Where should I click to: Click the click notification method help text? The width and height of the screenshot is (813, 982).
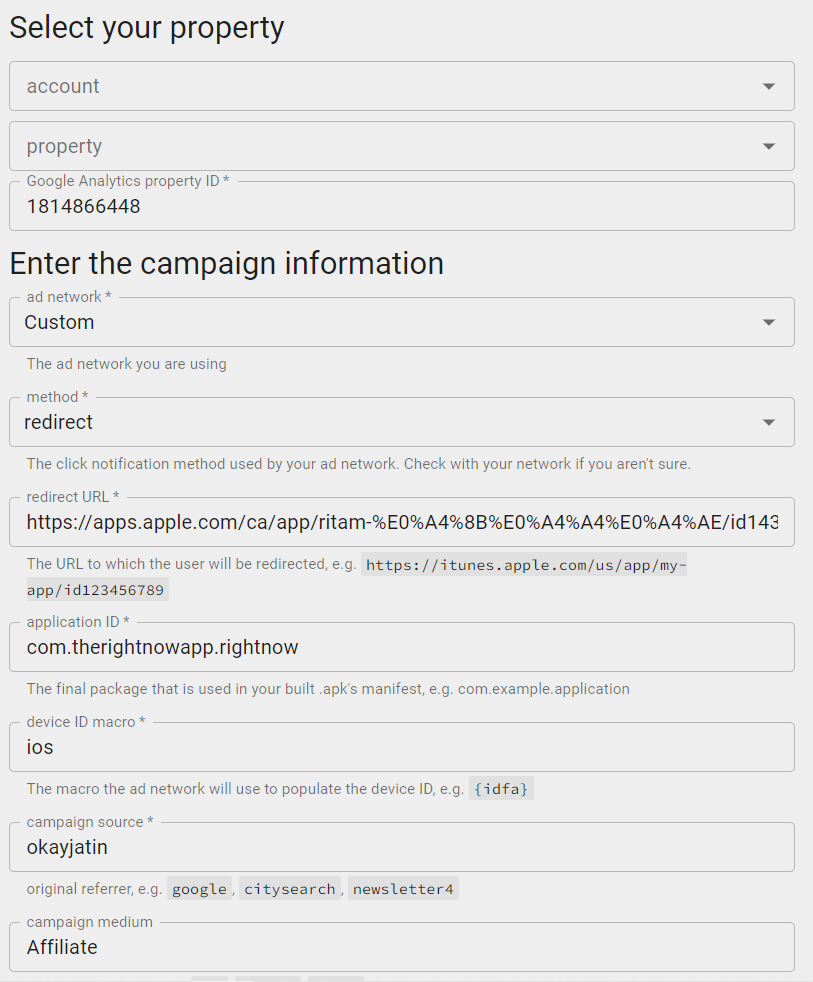coord(358,464)
